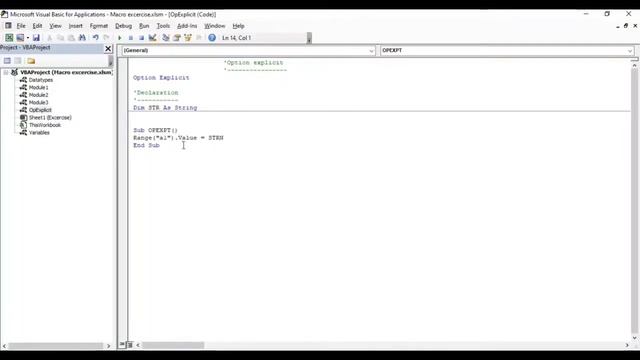Screen dimensions: 640x360
Task: Click the Project panel horizontal scrollbar right arrow
Action: click(108, 346)
